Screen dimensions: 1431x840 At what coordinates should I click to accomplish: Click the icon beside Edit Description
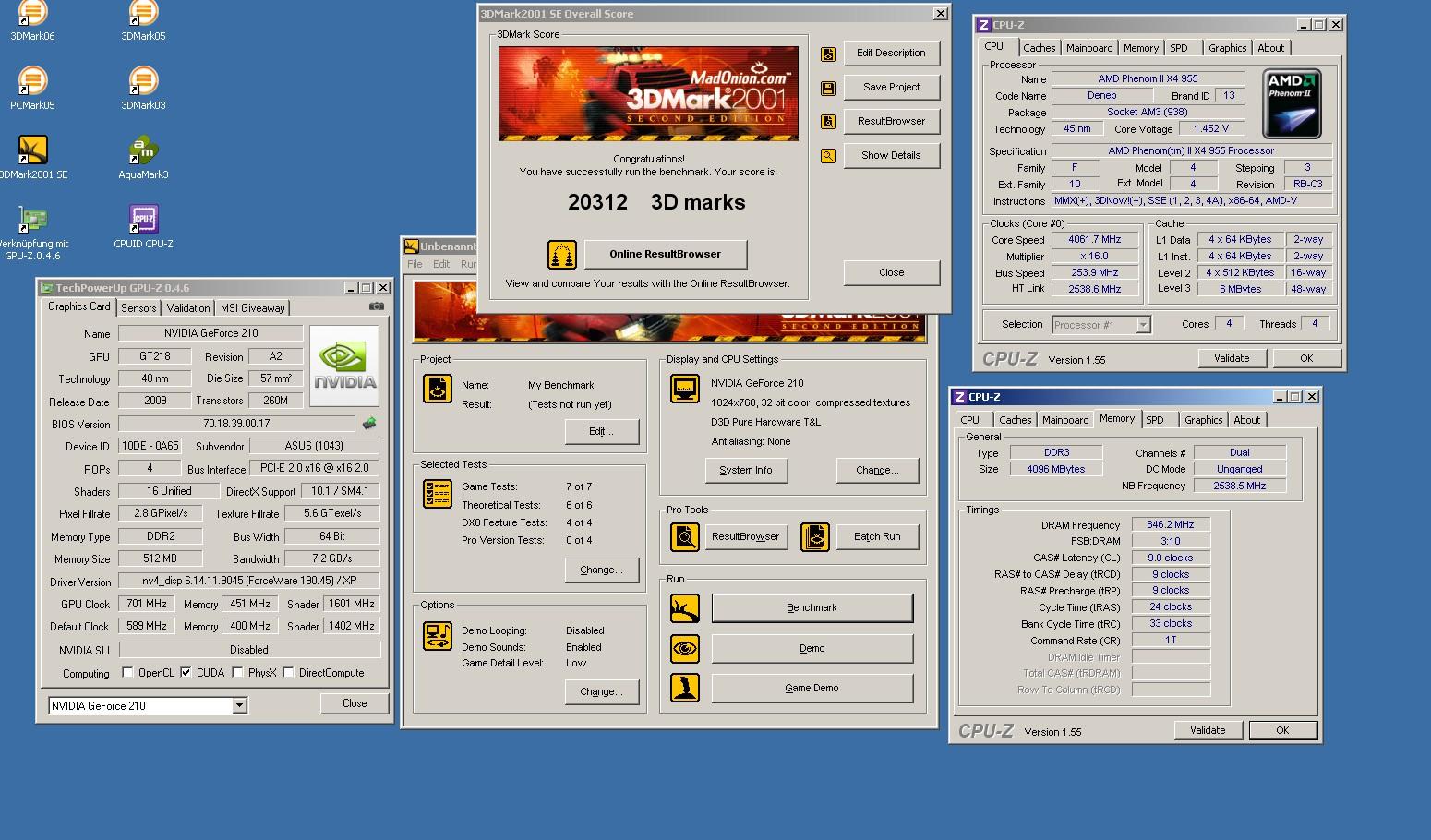(x=828, y=54)
